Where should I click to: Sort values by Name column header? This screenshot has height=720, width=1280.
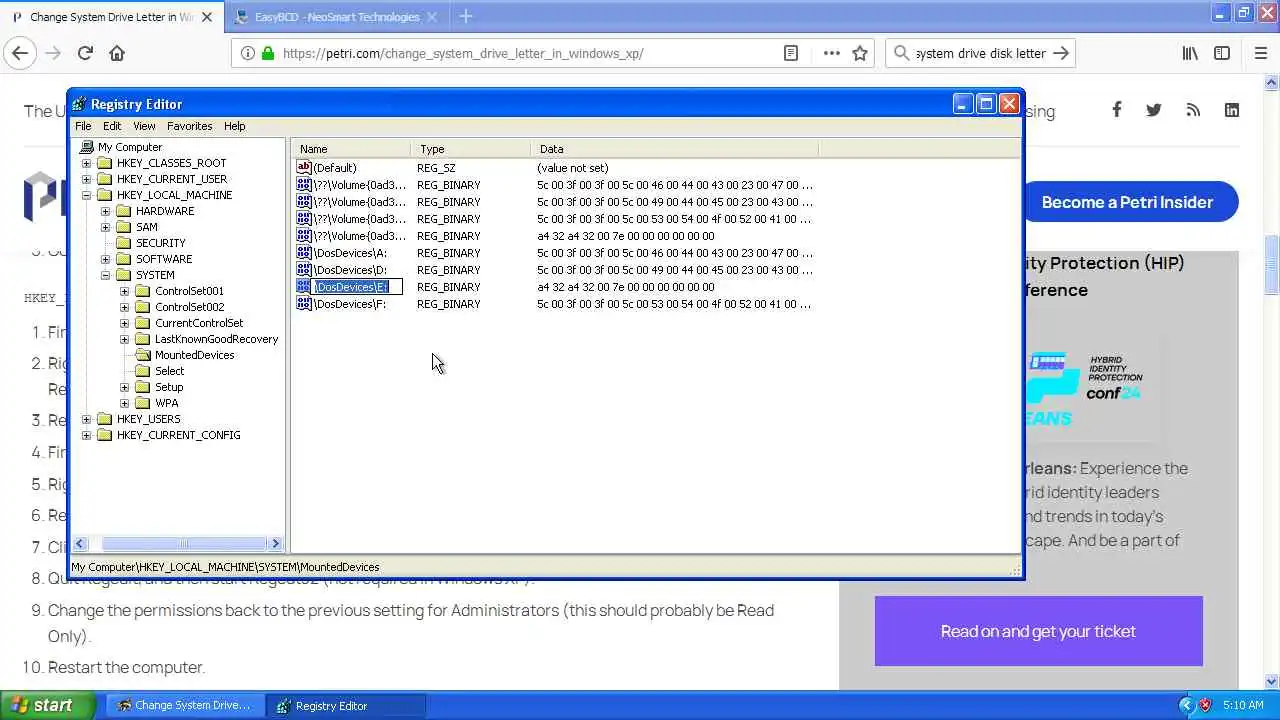click(350, 149)
